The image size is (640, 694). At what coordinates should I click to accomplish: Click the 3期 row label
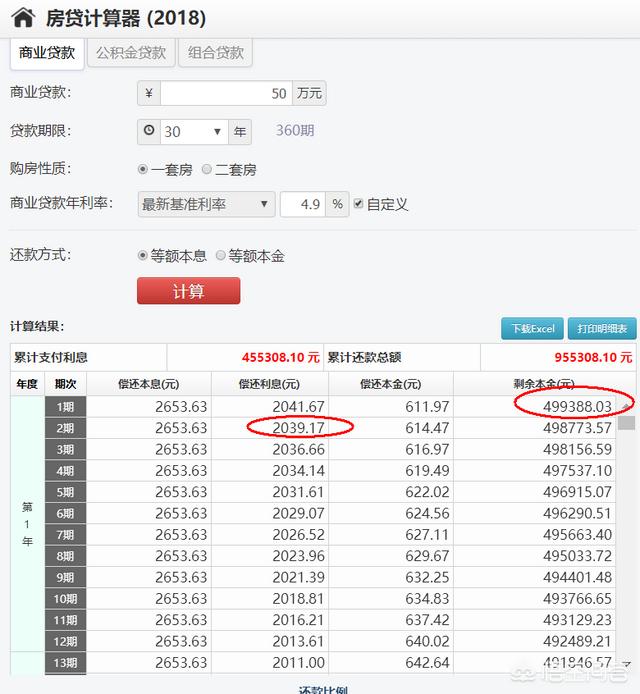click(66, 449)
